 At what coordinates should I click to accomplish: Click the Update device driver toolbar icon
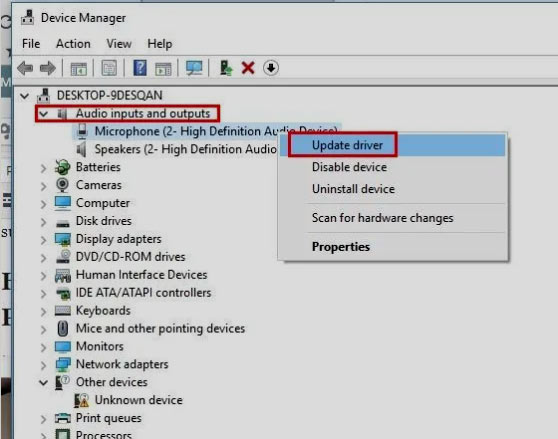click(226, 68)
